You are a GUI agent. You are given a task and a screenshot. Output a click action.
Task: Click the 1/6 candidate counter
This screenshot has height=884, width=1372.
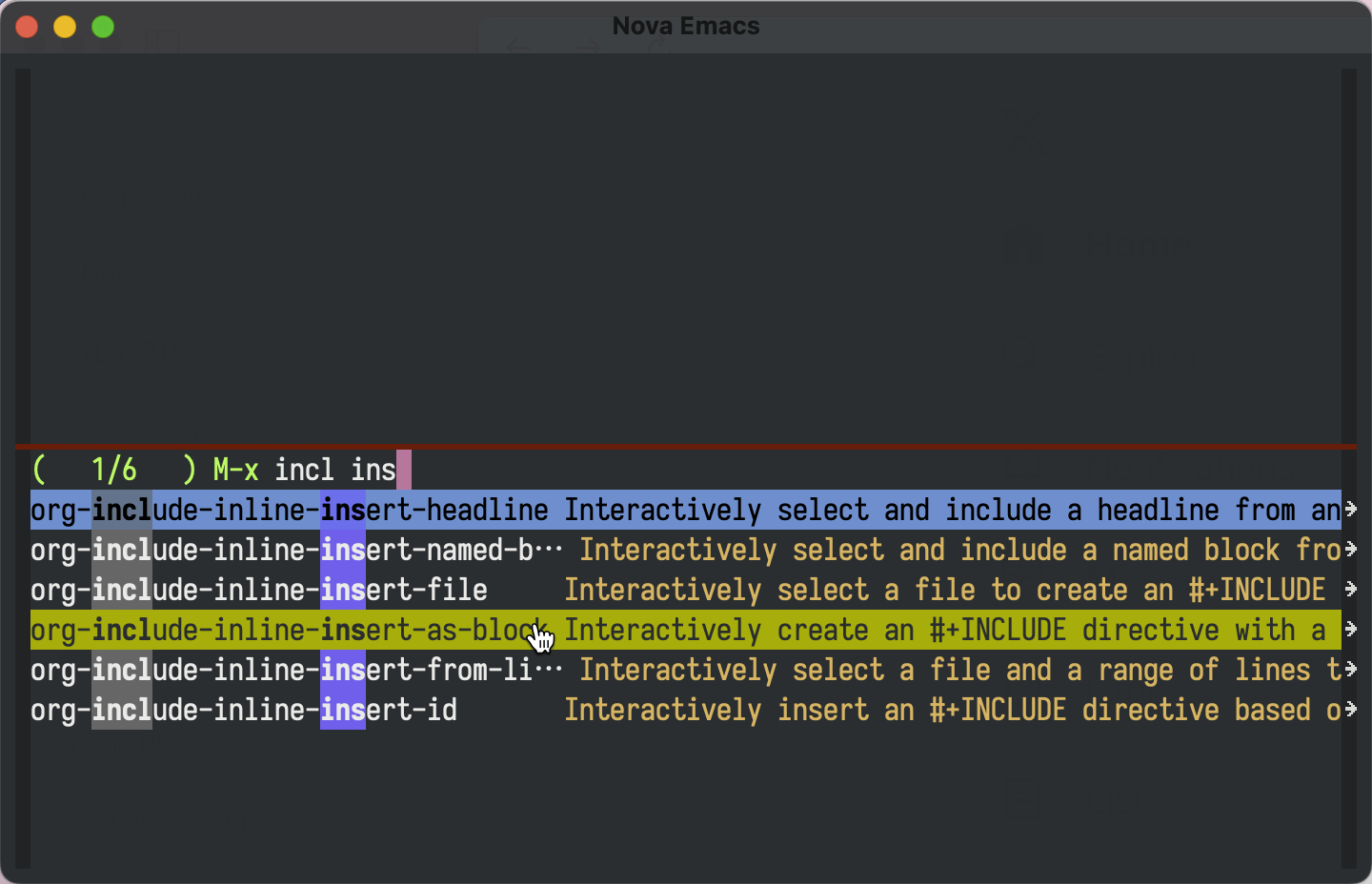(114, 470)
